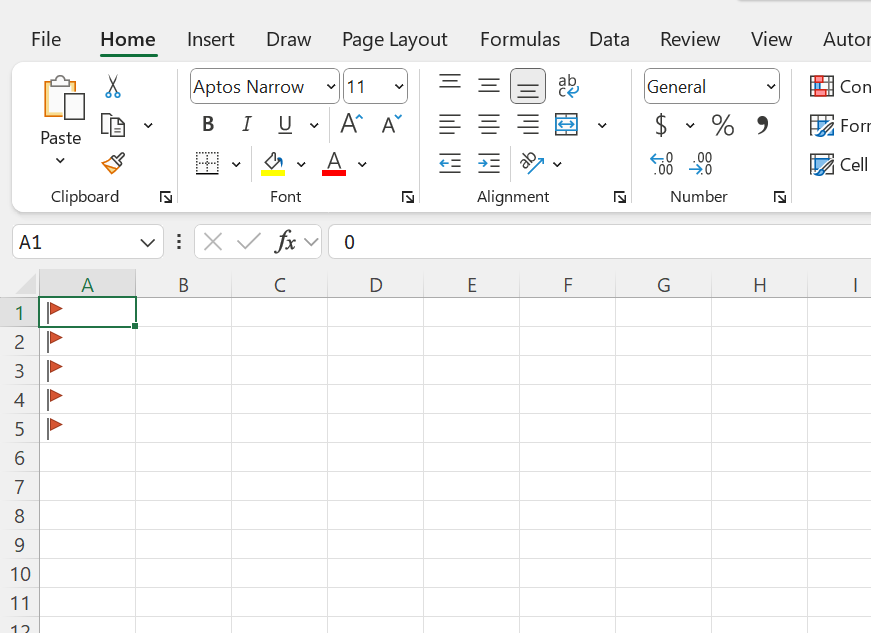Open Font settings dialog launcher

point(408,197)
